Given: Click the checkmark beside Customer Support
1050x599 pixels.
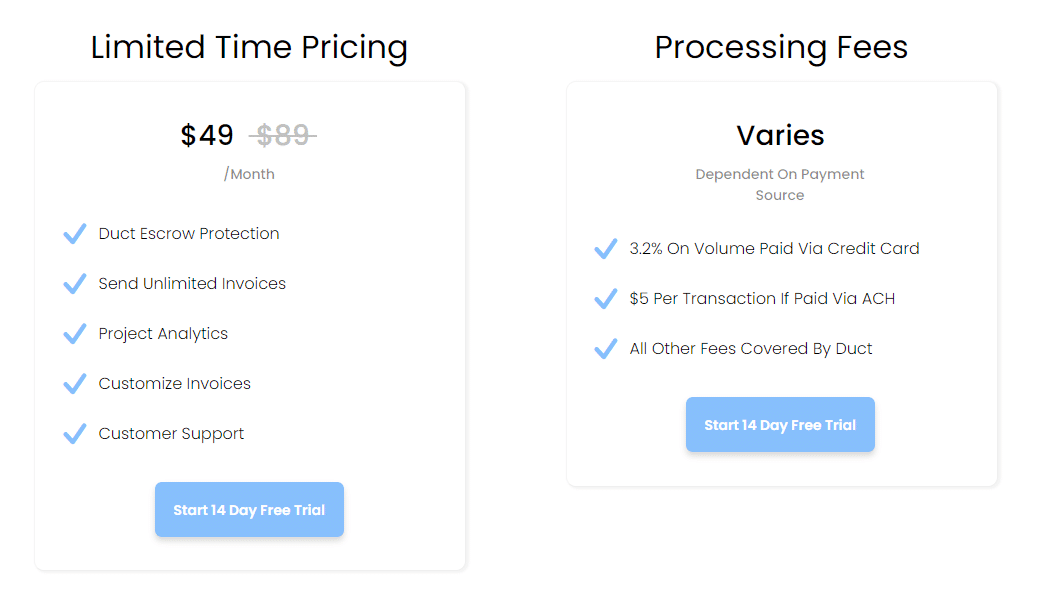Looking at the screenshot, I should click(74, 433).
